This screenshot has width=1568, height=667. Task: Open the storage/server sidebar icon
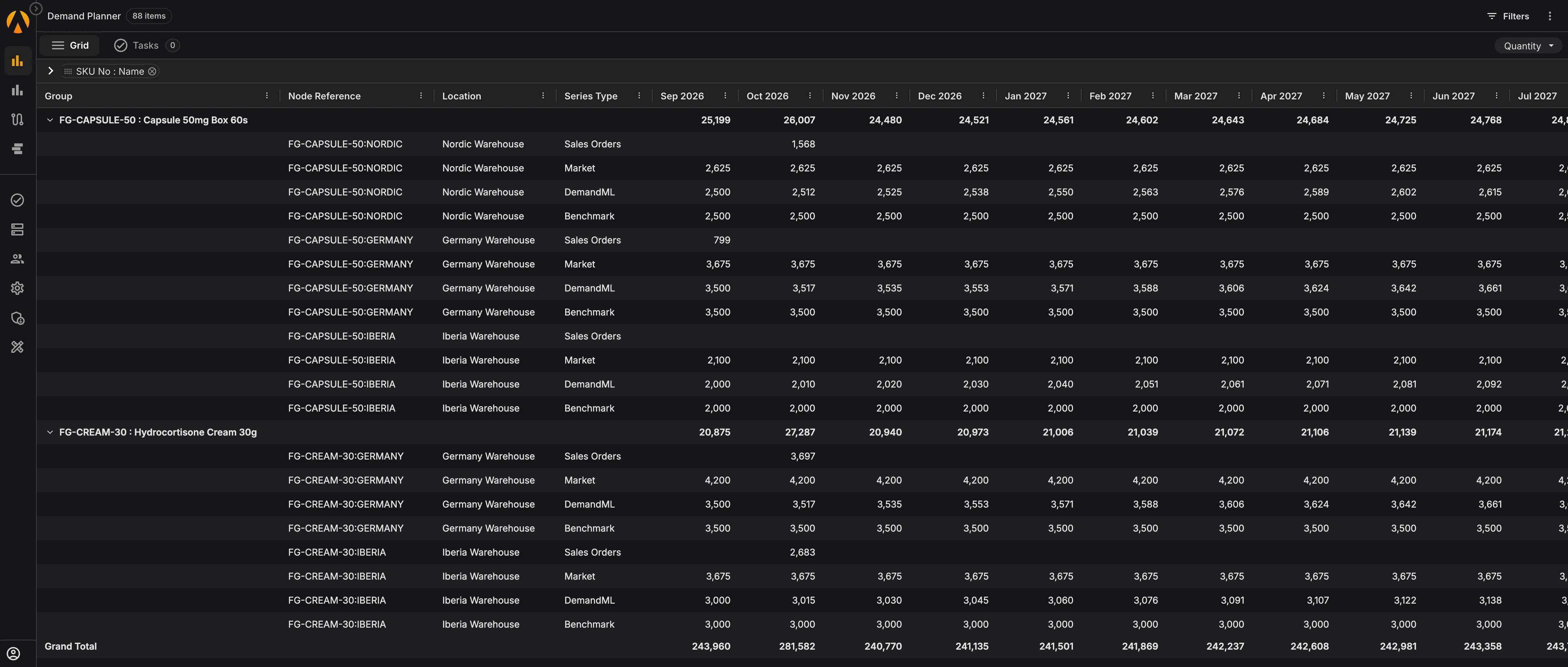coord(18,229)
